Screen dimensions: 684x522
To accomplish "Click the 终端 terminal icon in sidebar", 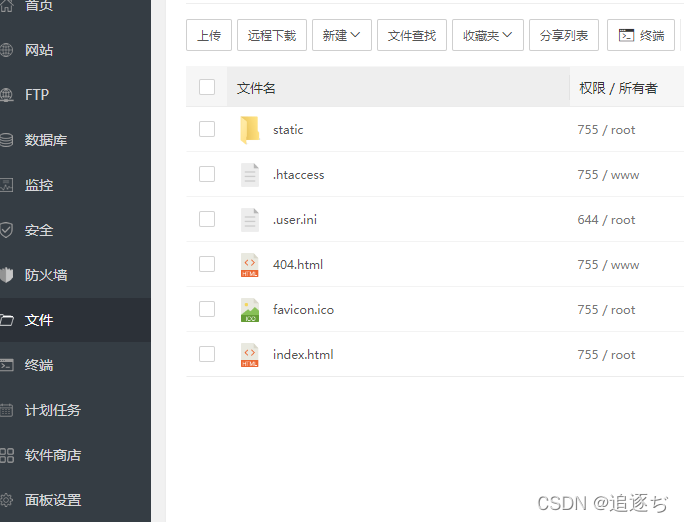I will click(6, 365).
